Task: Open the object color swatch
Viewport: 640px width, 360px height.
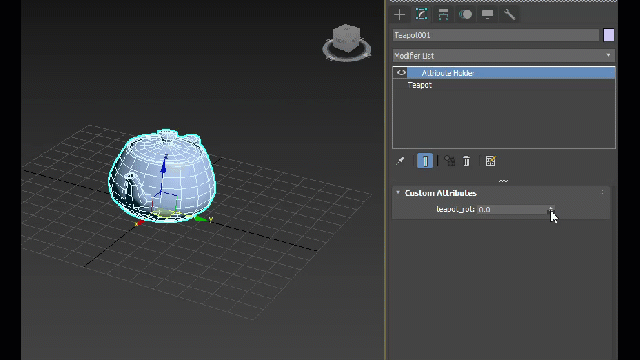Action: (x=609, y=35)
